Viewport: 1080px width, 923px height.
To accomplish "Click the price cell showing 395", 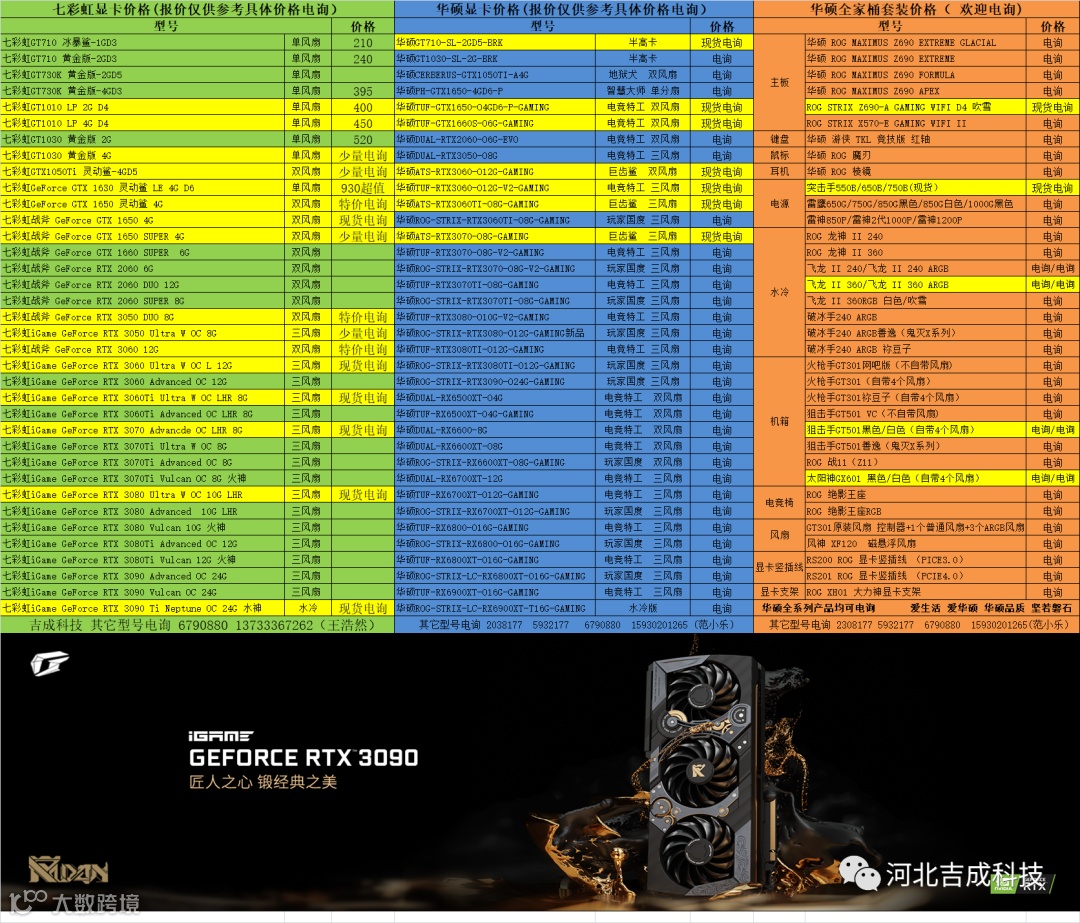I will (362, 91).
